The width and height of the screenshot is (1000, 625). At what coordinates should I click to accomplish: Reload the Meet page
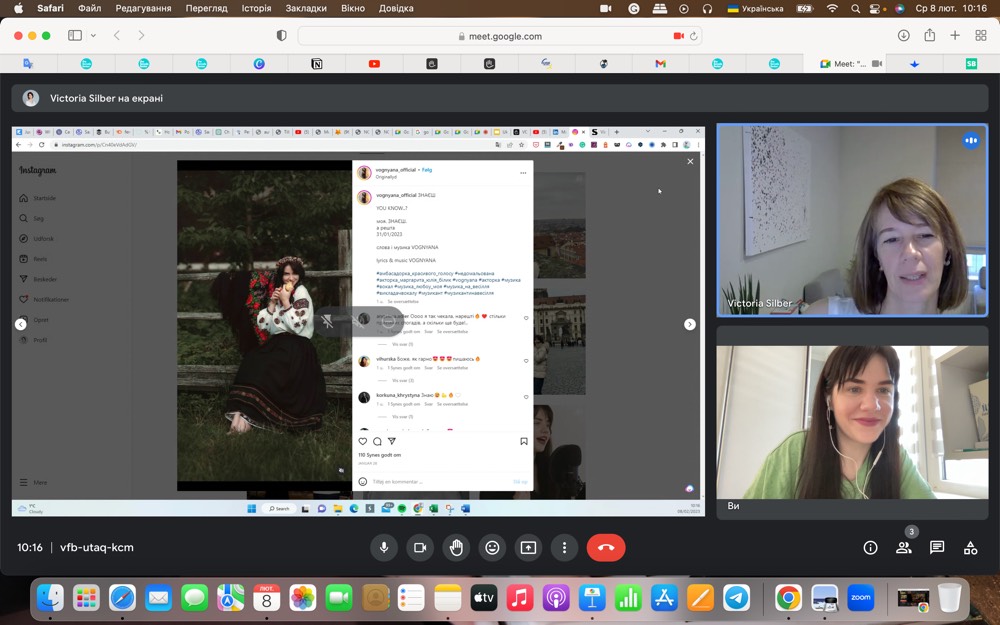(x=693, y=36)
